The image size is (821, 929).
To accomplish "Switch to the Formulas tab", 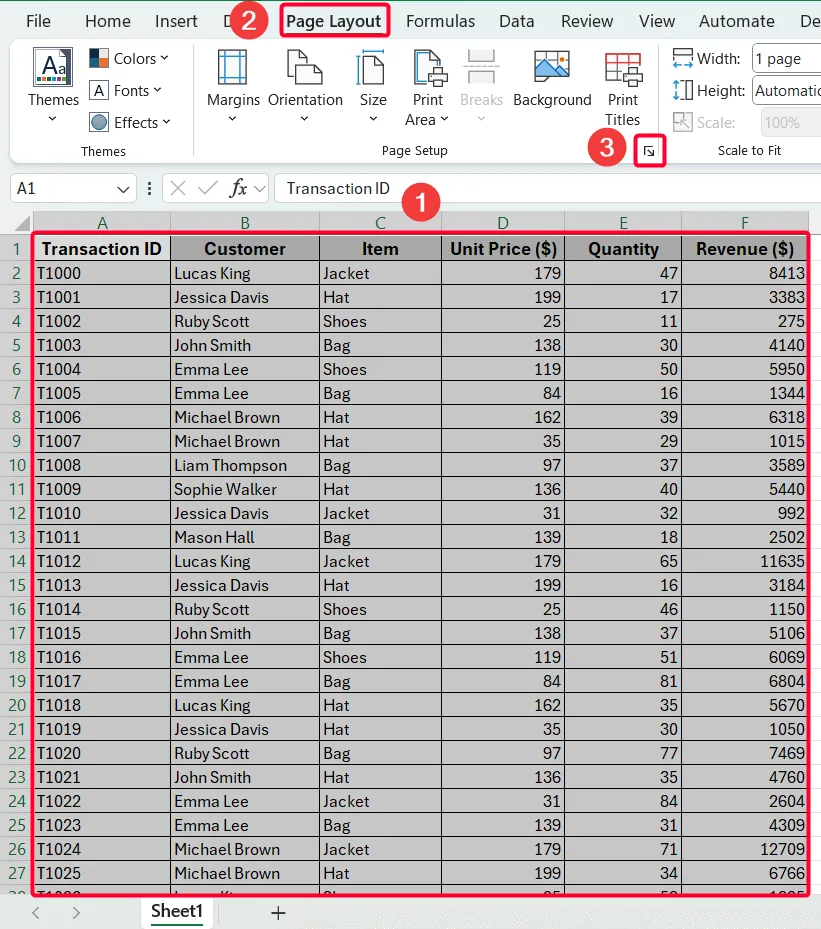I will point(440,21).
